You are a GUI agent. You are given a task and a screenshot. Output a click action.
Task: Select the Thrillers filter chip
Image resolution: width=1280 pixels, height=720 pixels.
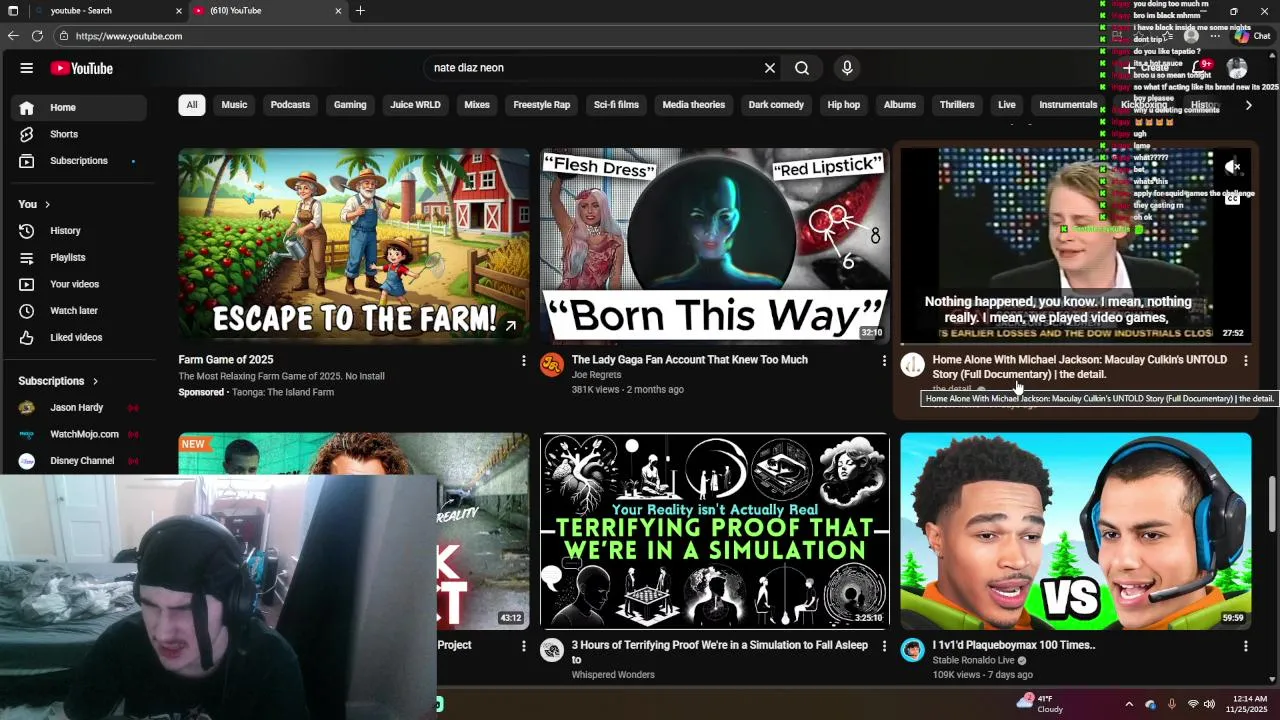click(x=957, y=105)
